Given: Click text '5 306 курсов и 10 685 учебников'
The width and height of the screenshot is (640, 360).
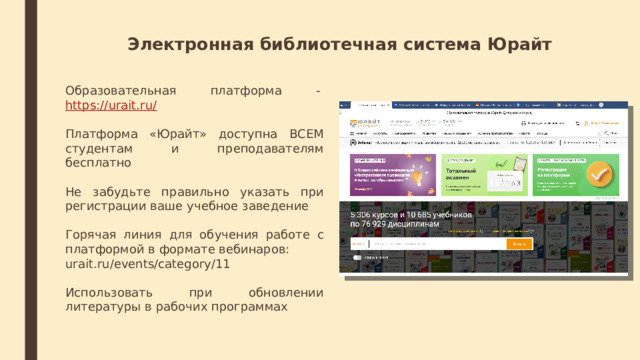Looking at the screenshot, I should point(411,215).
